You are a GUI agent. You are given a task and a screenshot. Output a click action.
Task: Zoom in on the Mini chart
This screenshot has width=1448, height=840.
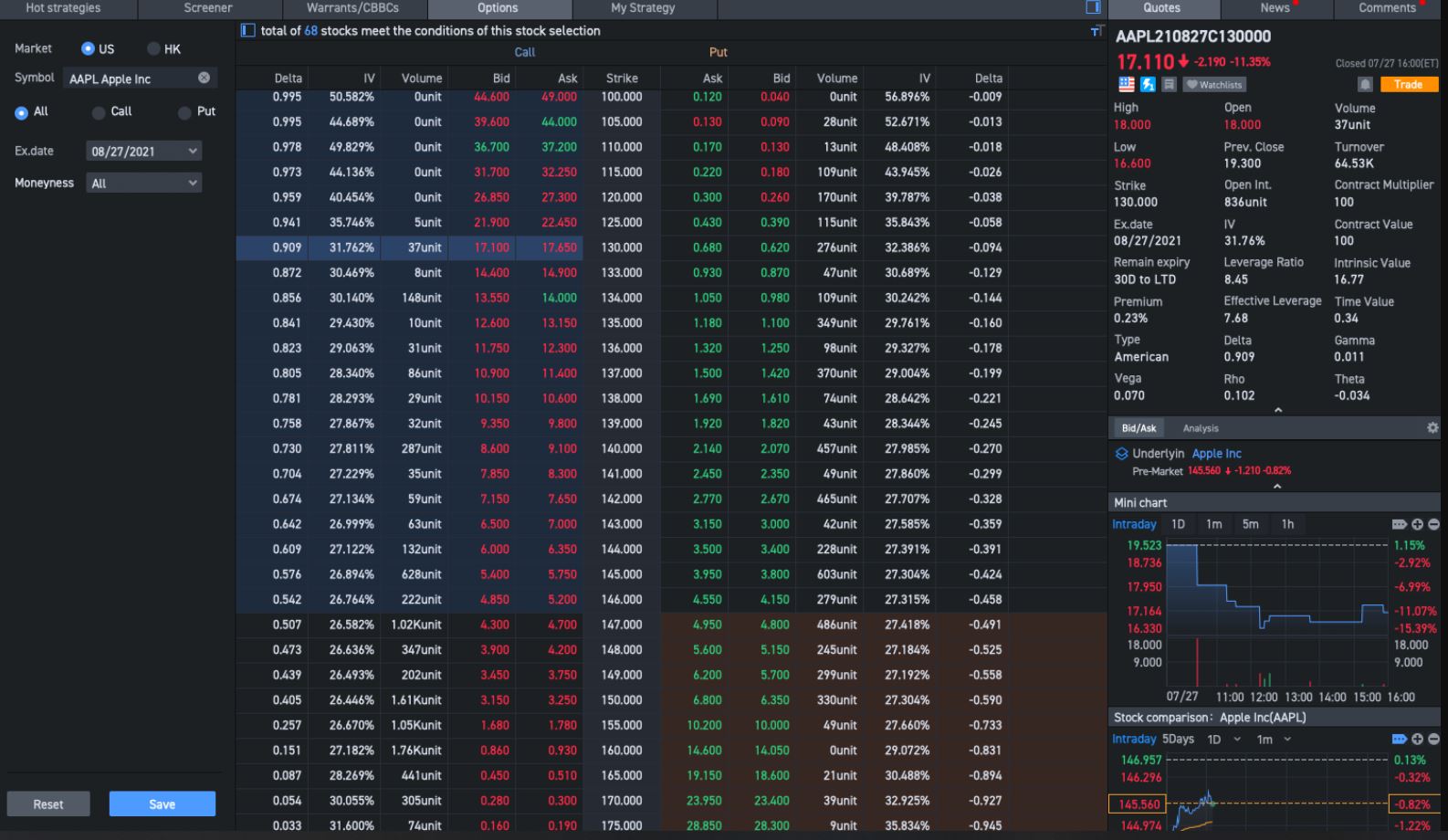click(1417, 524)
